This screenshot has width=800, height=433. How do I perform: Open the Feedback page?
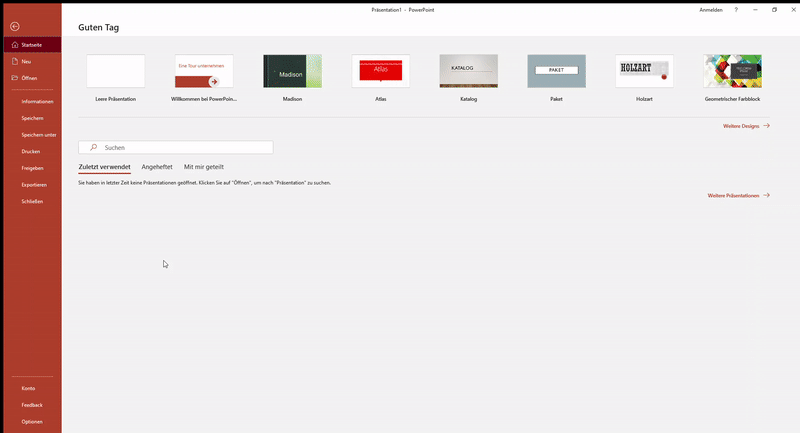click(x=32, y=405)
